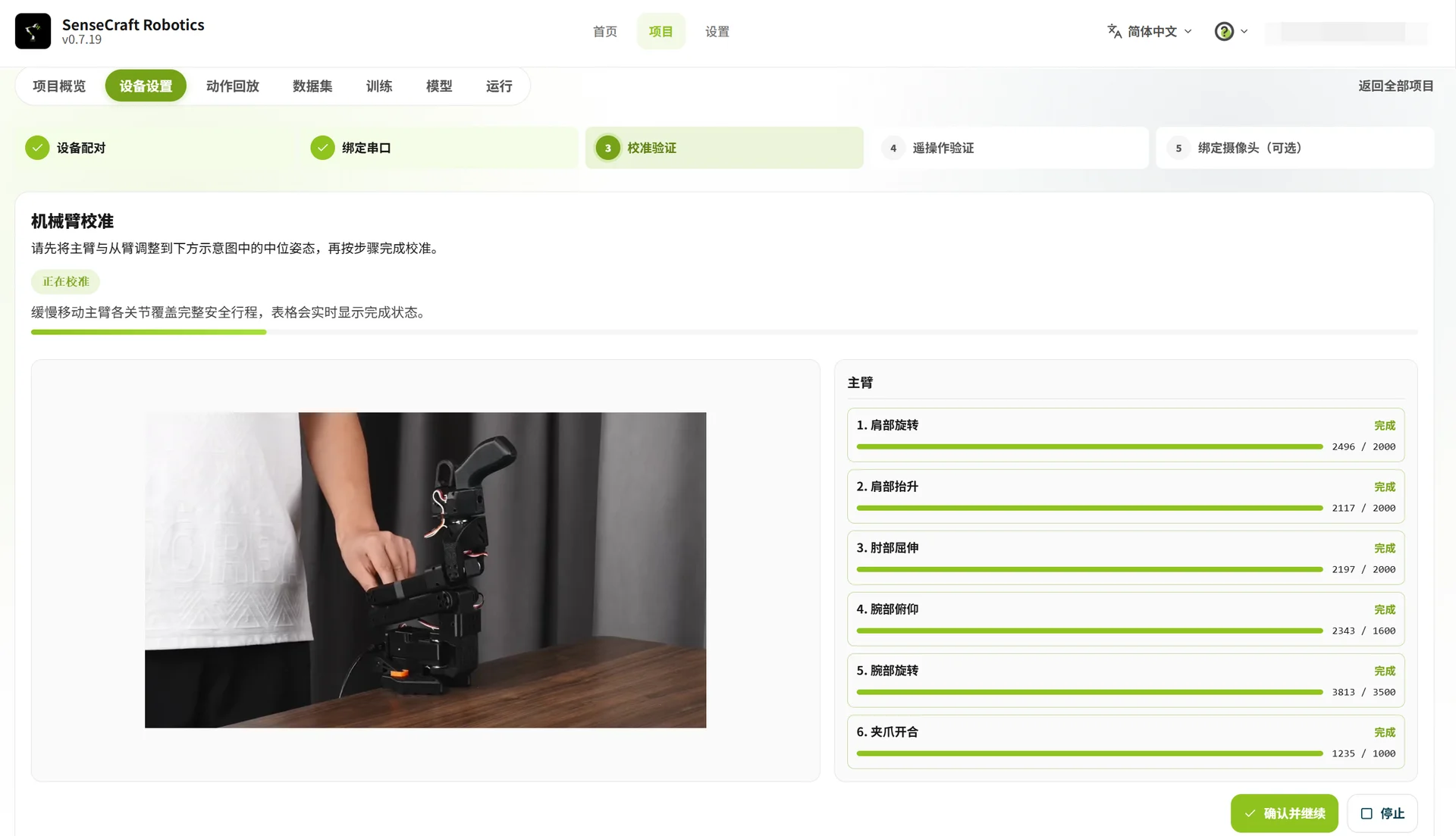
Task: Click the 2343 / 1600 value
Action: pos(1363,631)
